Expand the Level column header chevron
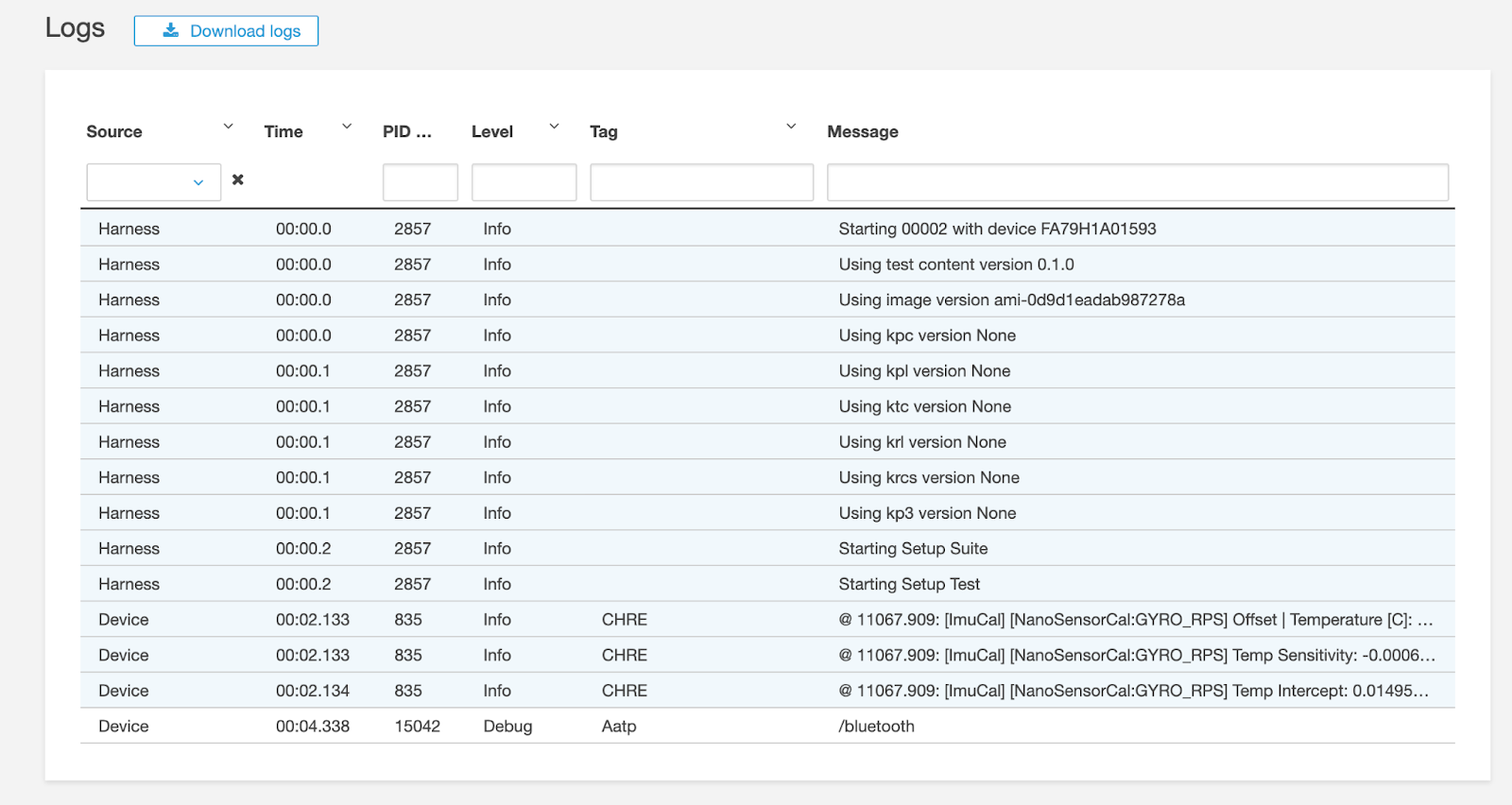Screen dimensions: 1512x805 (555, 127)
